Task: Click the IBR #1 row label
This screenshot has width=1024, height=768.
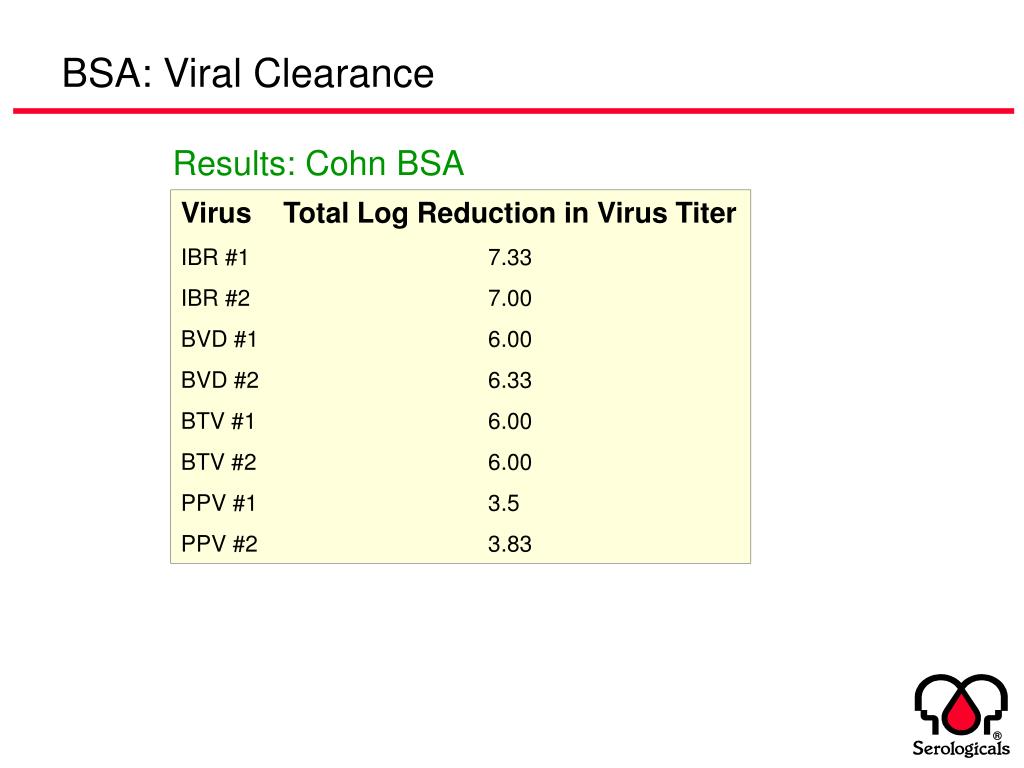Action: click(215, 257)
